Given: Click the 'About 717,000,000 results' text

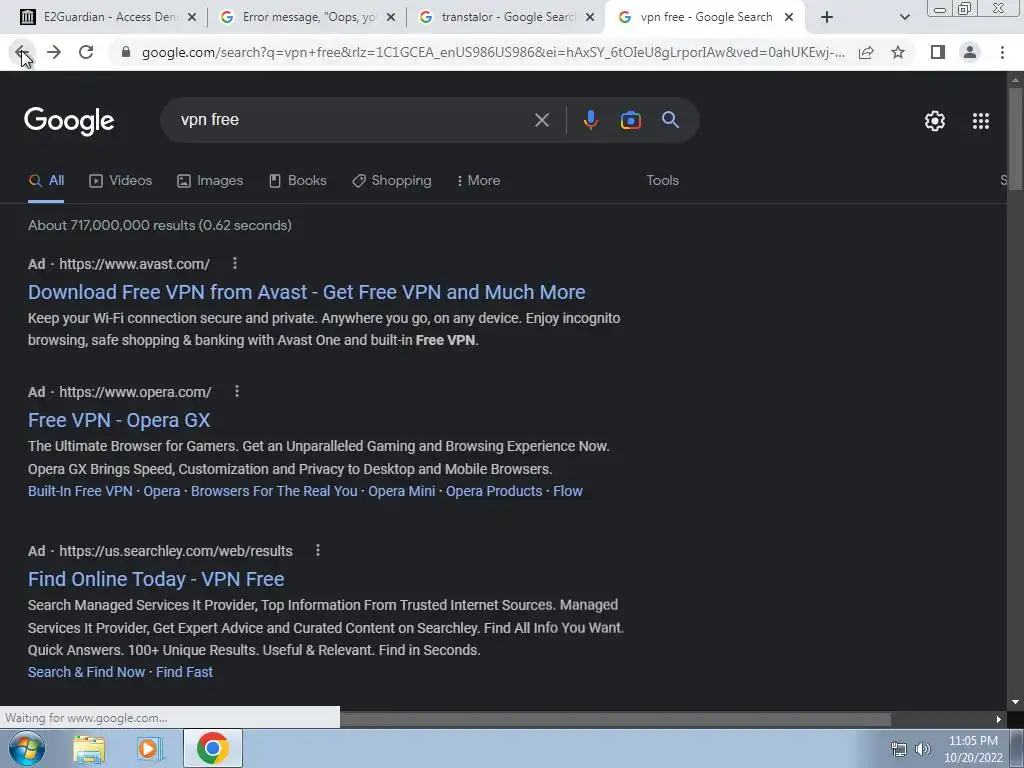Looking at the screenshot, I should click(159, 225).
